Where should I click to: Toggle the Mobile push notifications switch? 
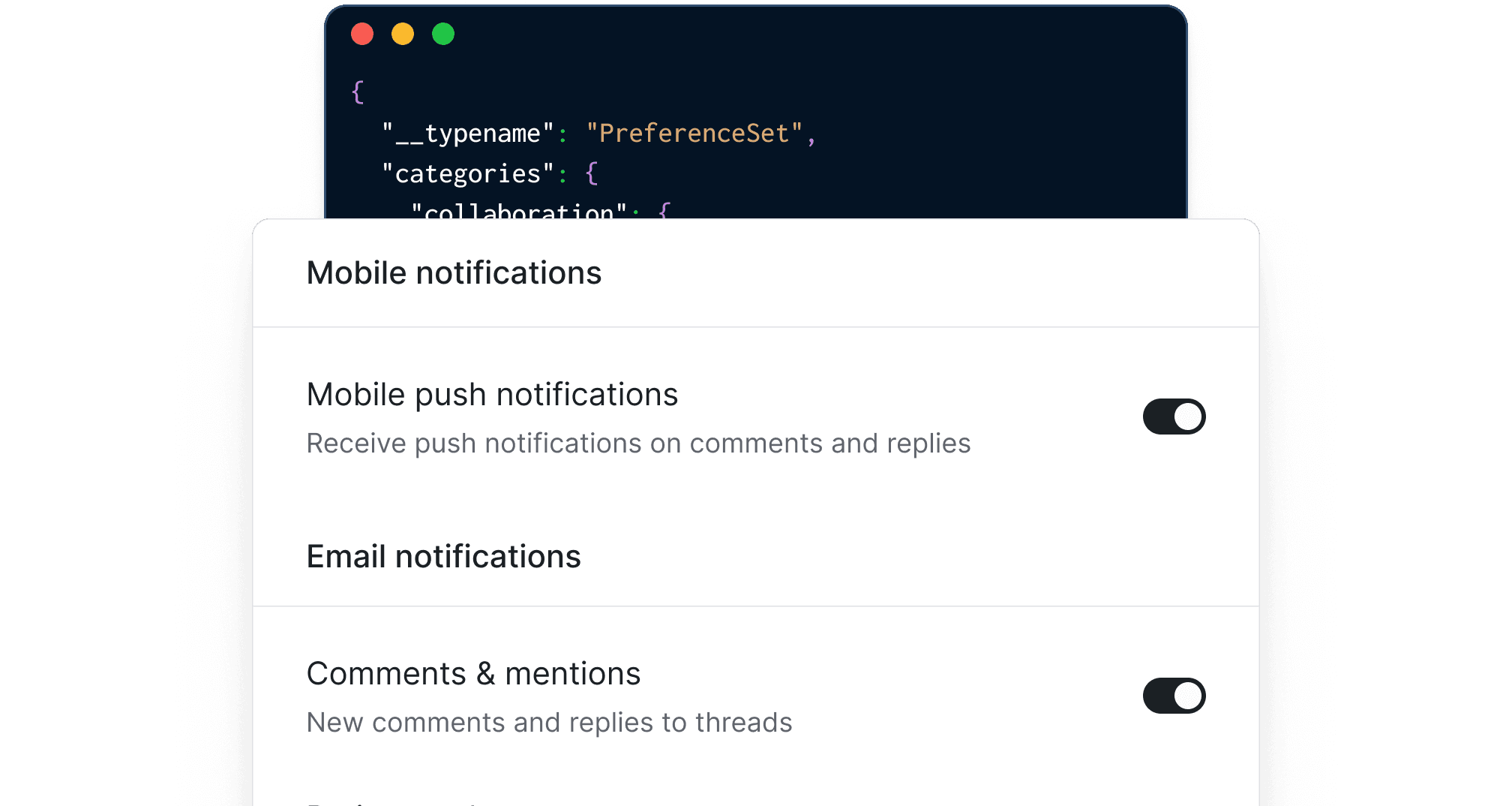(x=1174, y=417)
